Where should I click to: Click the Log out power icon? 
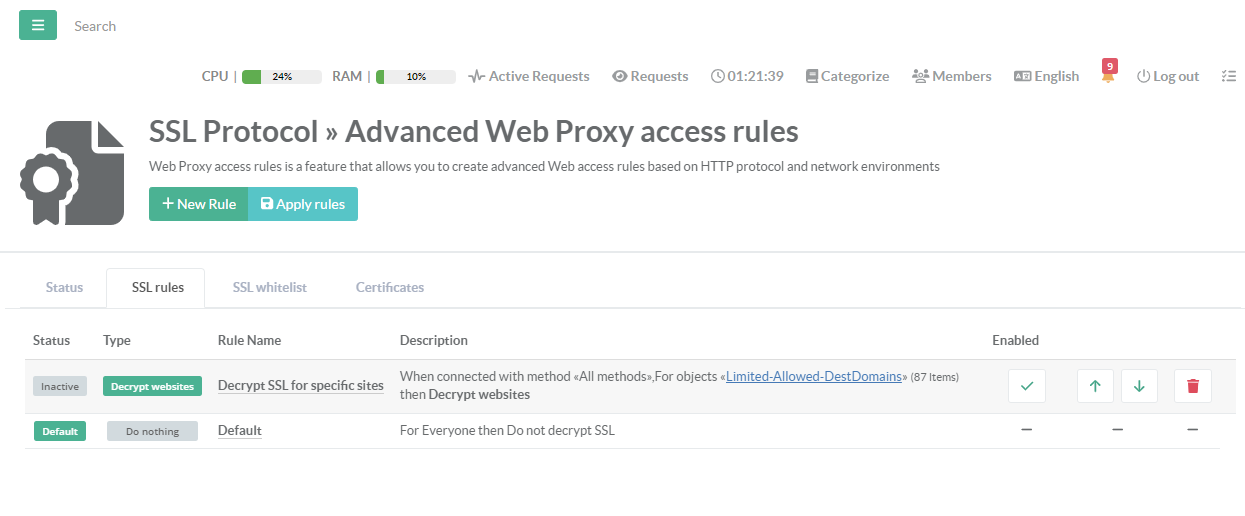tap(1144, 76)
